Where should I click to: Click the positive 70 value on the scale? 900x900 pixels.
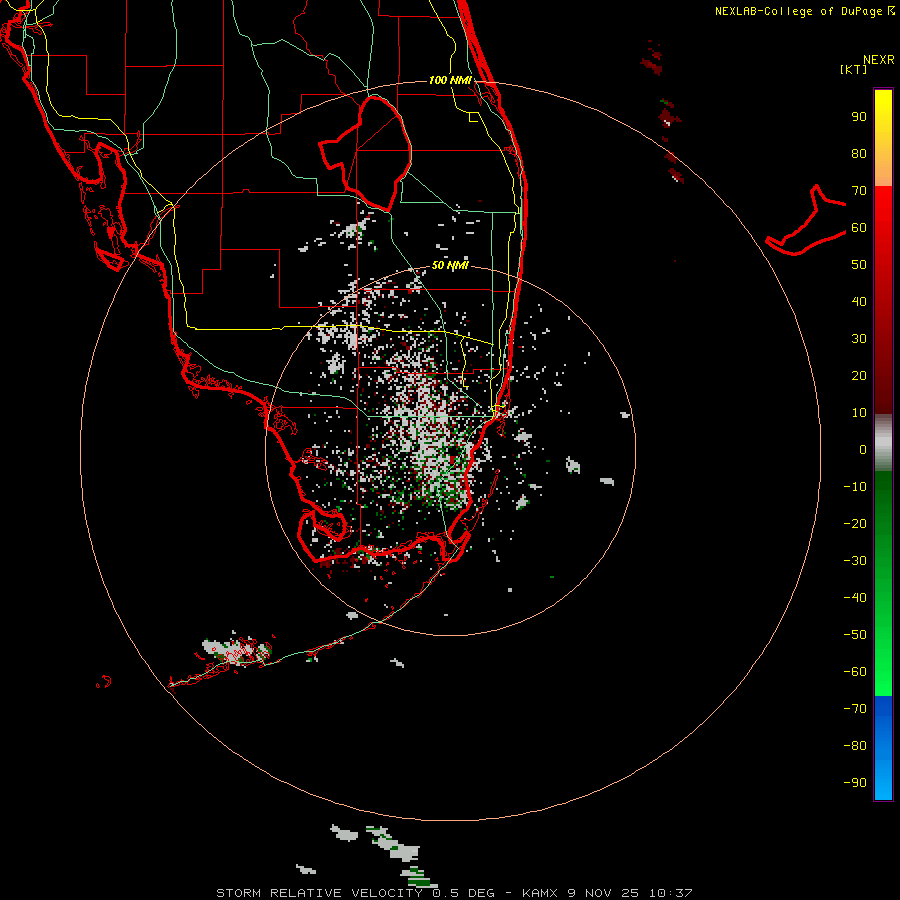(x=859, y=191)
